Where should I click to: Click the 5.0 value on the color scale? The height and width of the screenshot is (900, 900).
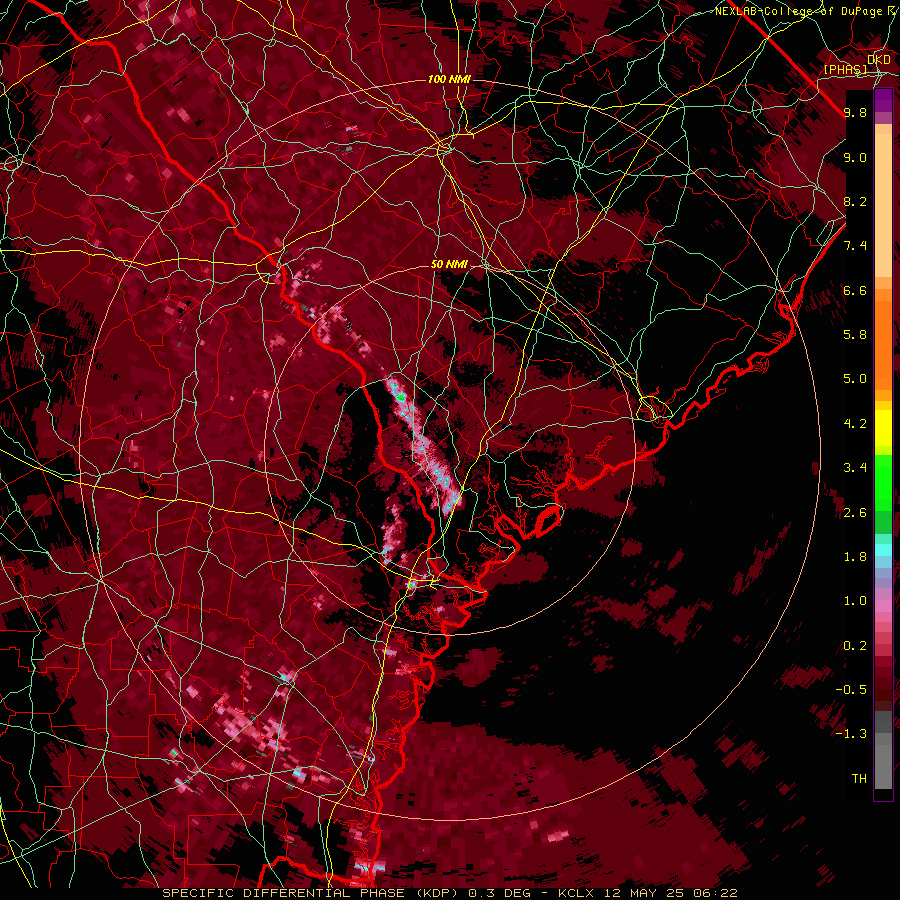pyautogui.click(x=855, y=379)
